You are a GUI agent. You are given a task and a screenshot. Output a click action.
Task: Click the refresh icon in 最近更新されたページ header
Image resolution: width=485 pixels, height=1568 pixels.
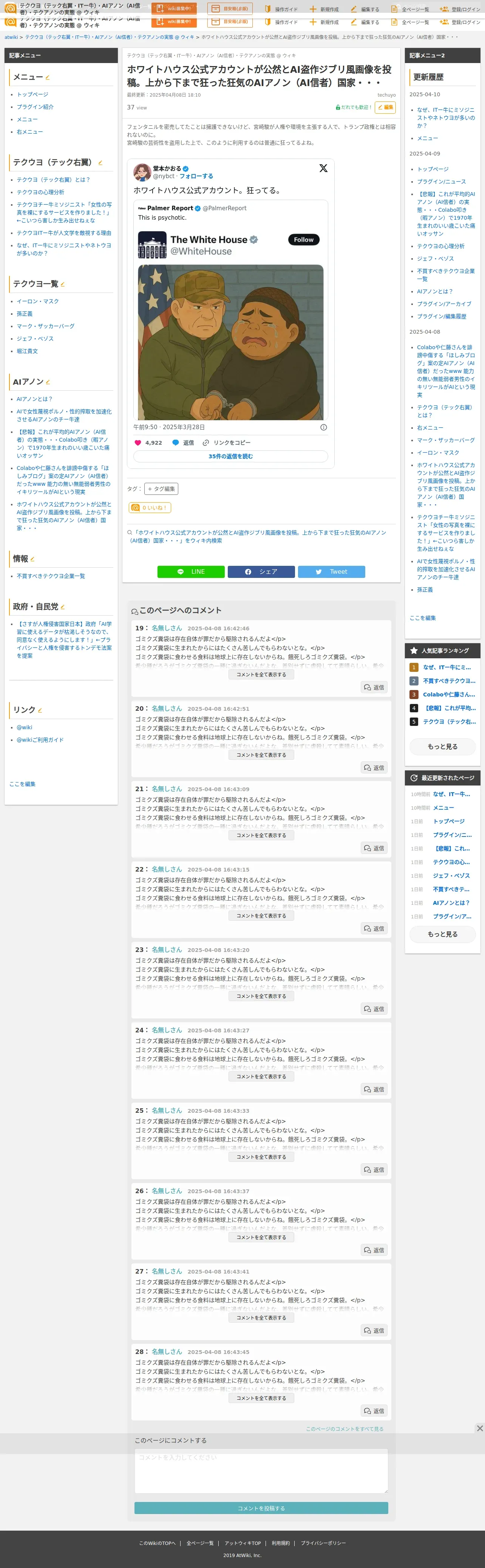[414, 778]
